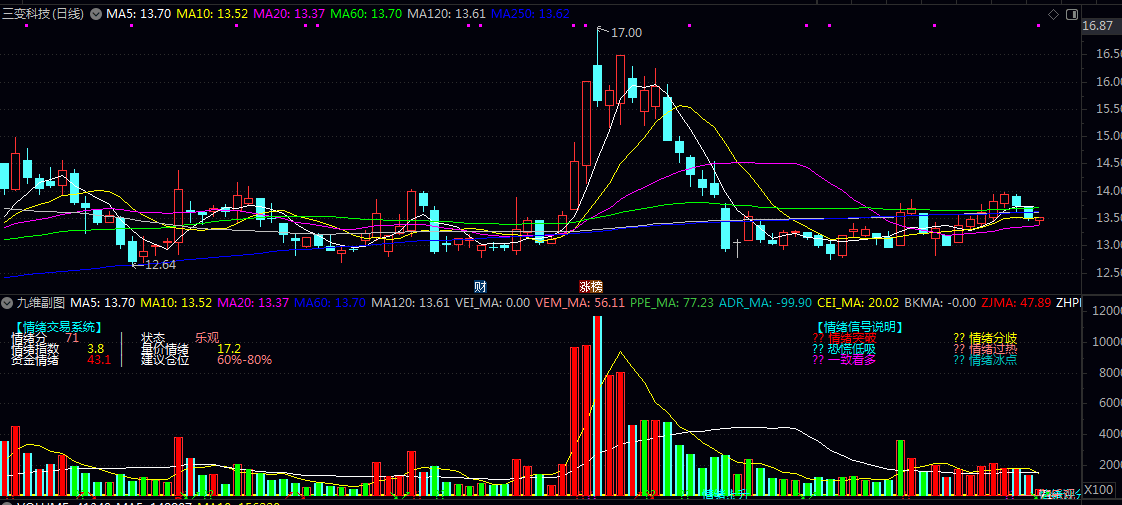Click the 资金情绪 value 43.1
The width and height of the screenshot is (1122, 505).
click(99, 360)
